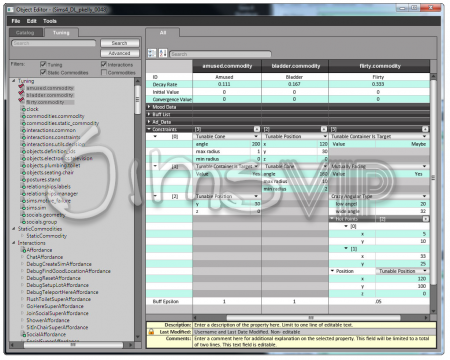Click green icon beside postures.stand
450x360 pixels.
pyautogui.click(x=24, y=180)
